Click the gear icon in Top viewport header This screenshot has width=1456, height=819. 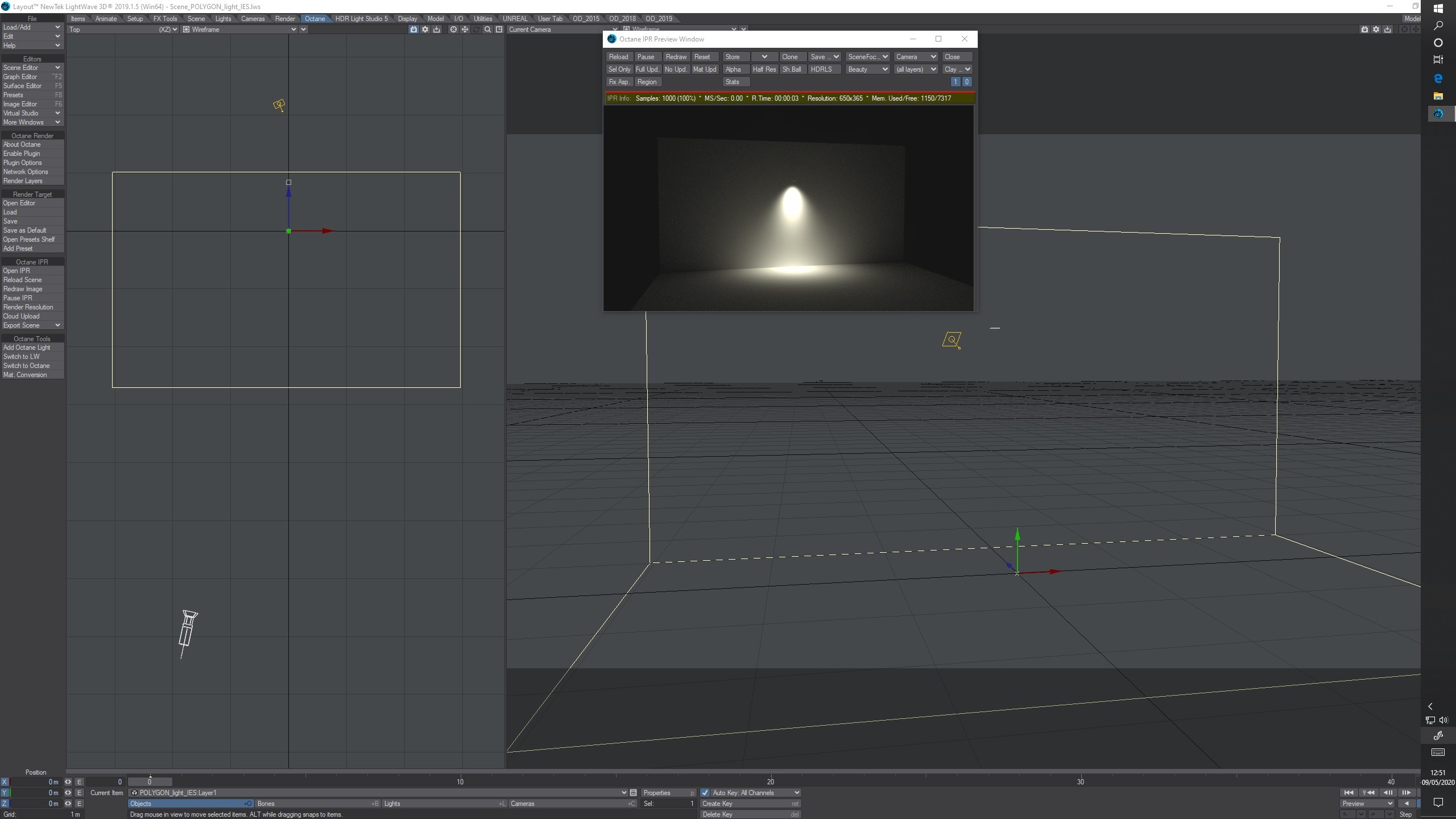pos(425,30)
